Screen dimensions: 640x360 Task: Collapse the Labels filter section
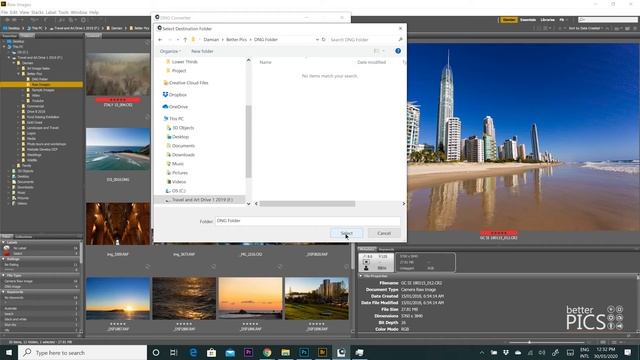(3, 242)
